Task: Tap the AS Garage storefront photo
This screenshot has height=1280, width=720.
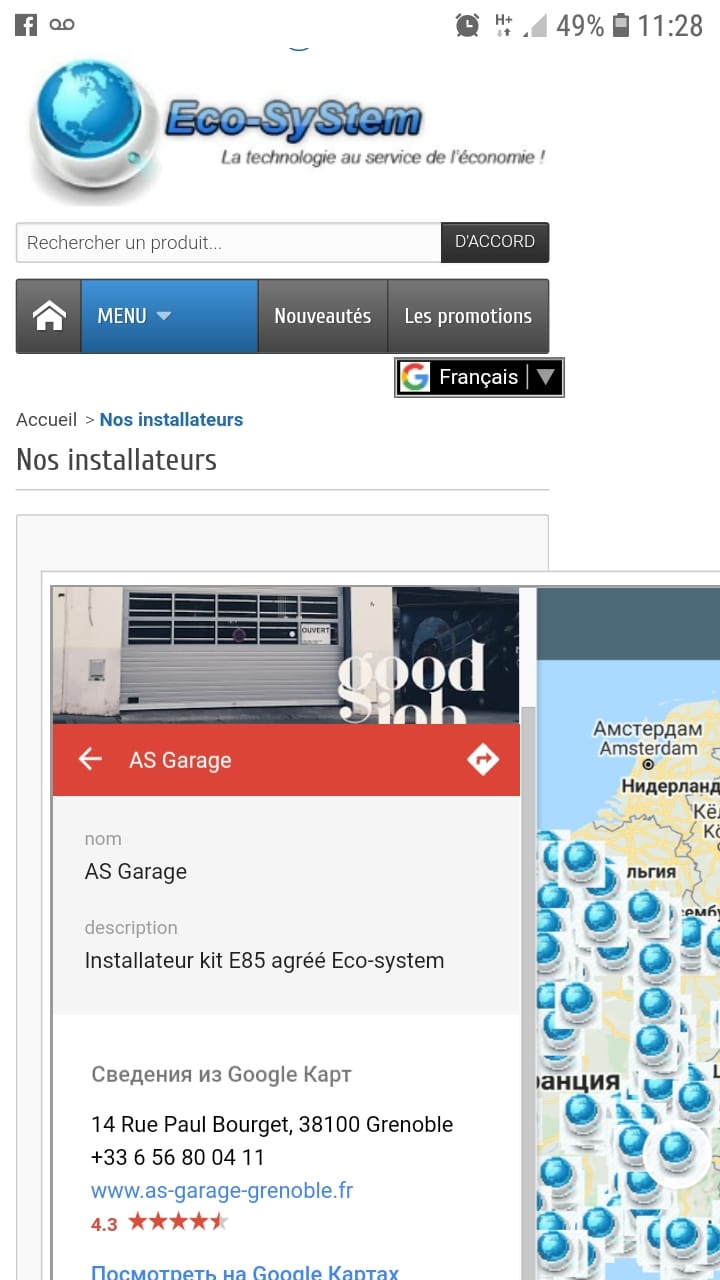Action: coord(286,655)
